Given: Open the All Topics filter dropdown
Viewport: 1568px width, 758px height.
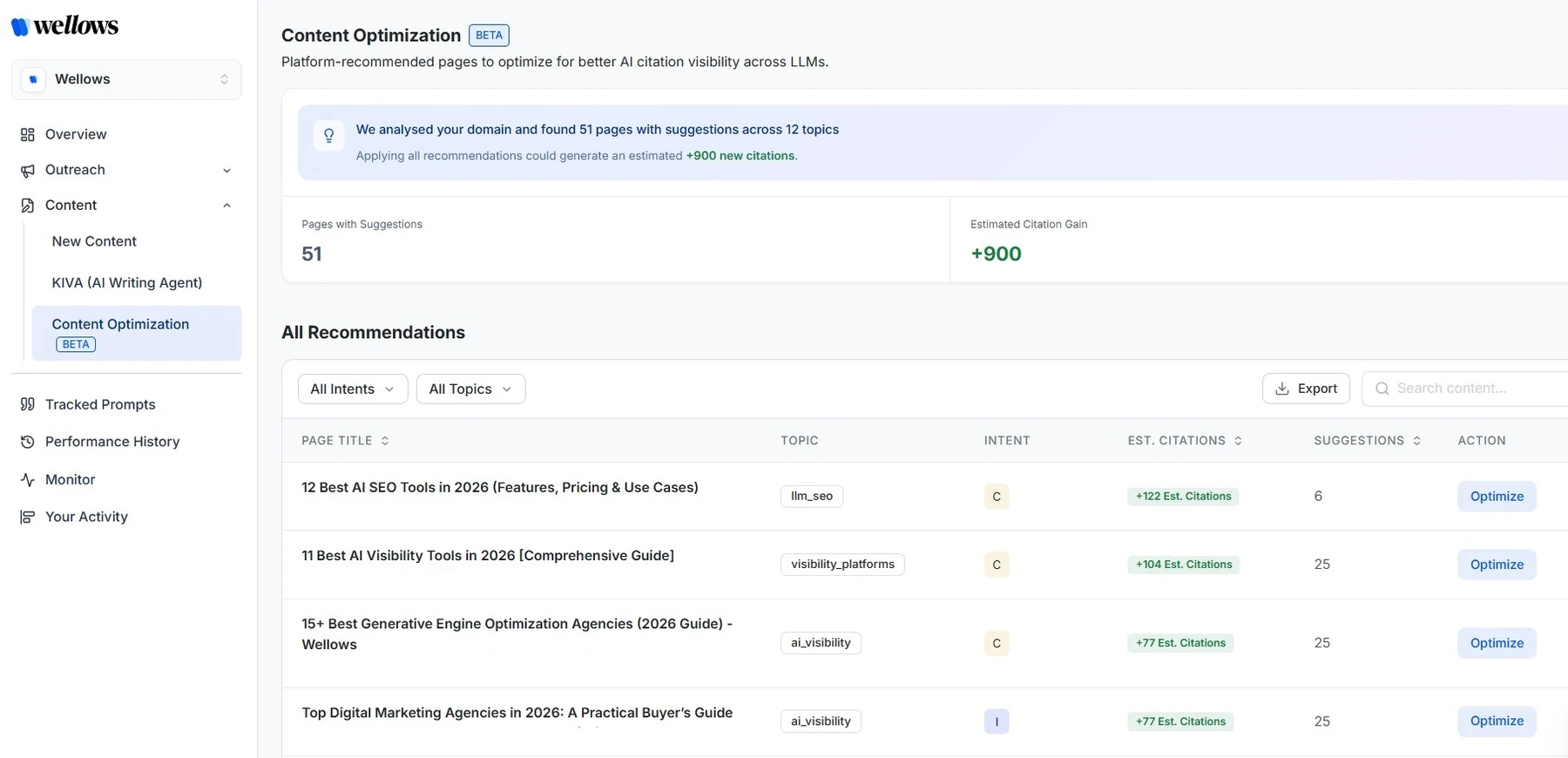Looking at the screenshot, I should 470,389.
